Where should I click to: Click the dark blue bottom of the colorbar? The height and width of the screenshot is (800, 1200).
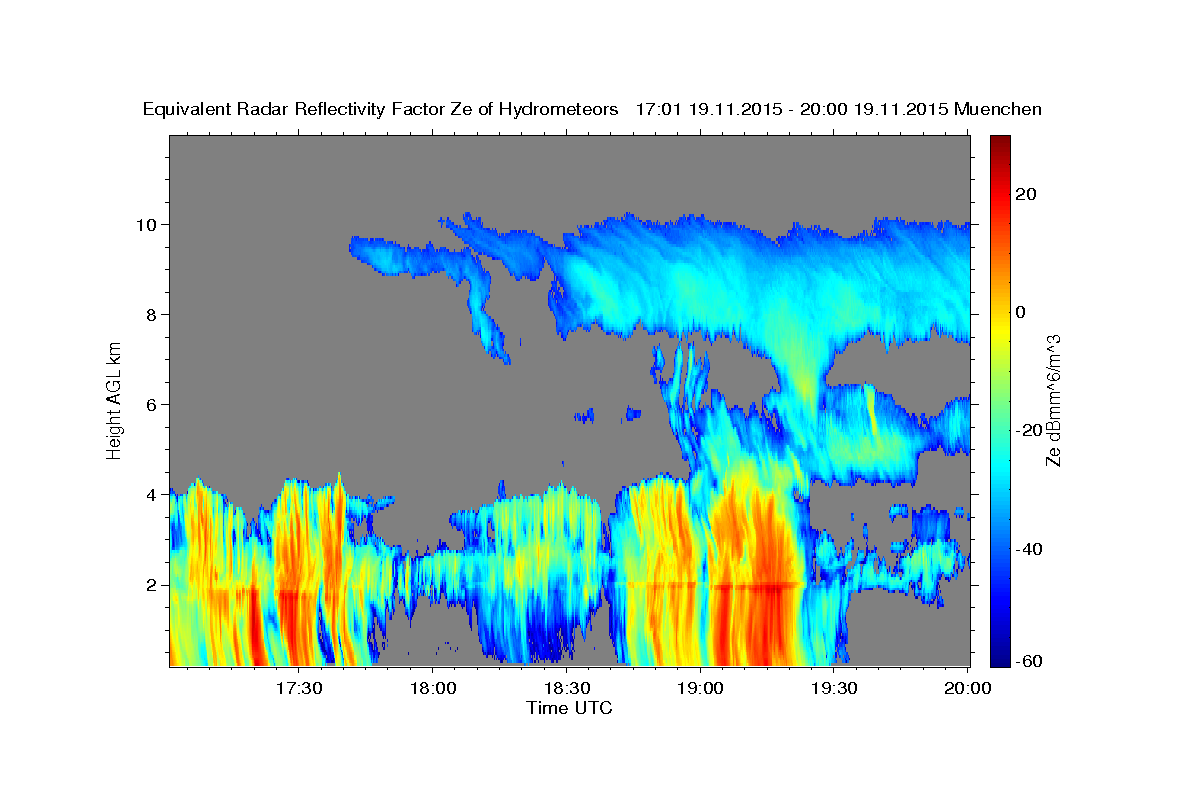pos(999,658)
